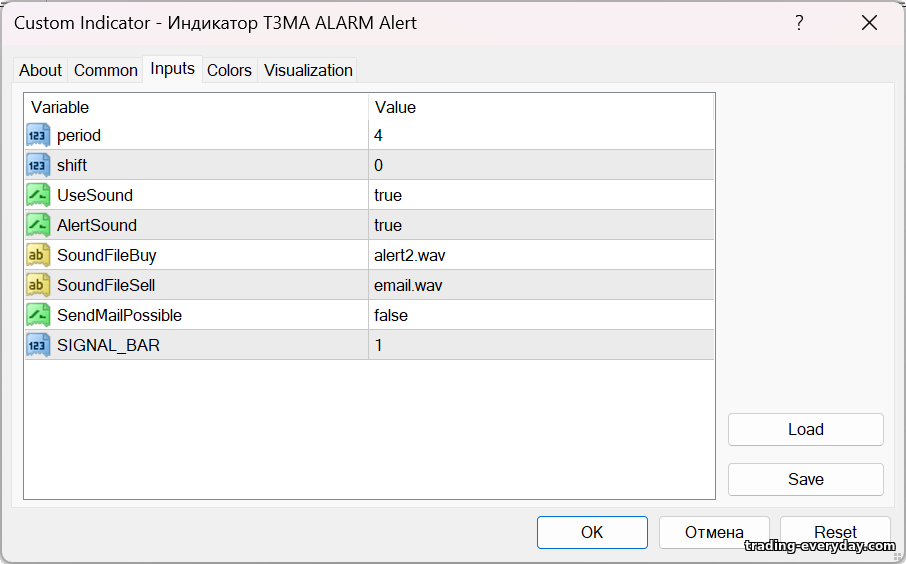Select the UseSound variable name
The image size is (906, 564).
point(95,195)
